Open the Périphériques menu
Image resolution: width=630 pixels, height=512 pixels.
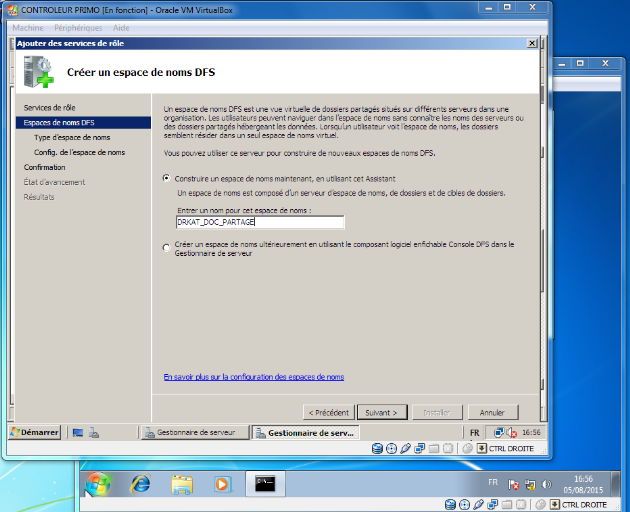tap(78, 28)
